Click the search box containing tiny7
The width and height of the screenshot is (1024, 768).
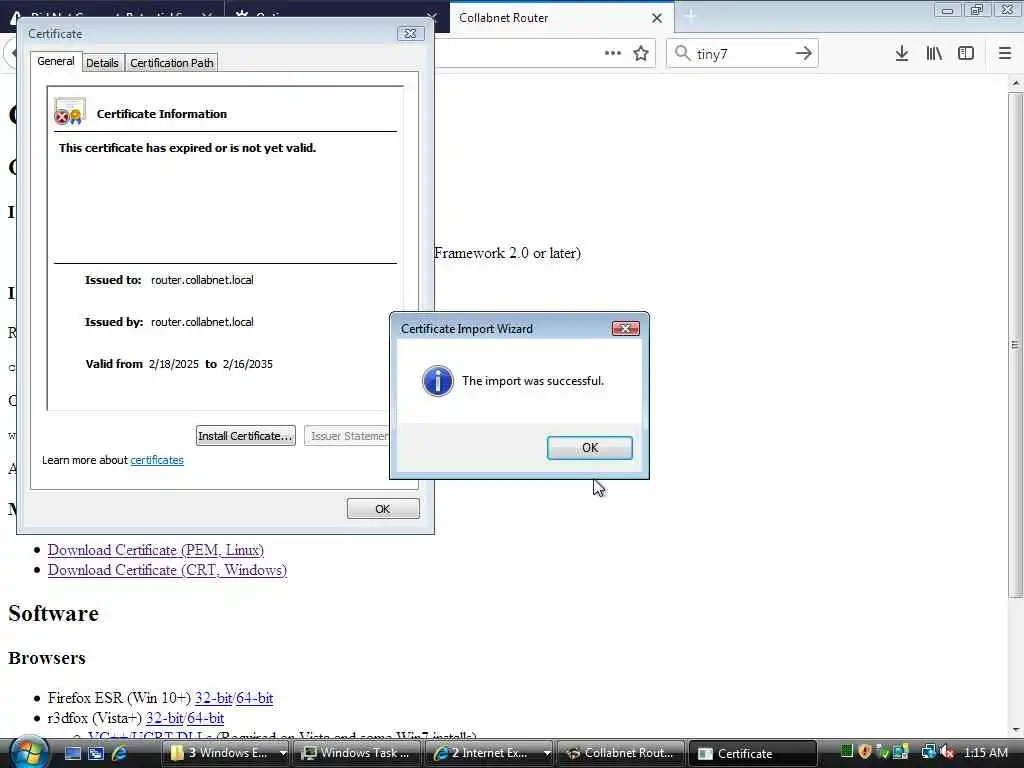click(x=742, y=54)
